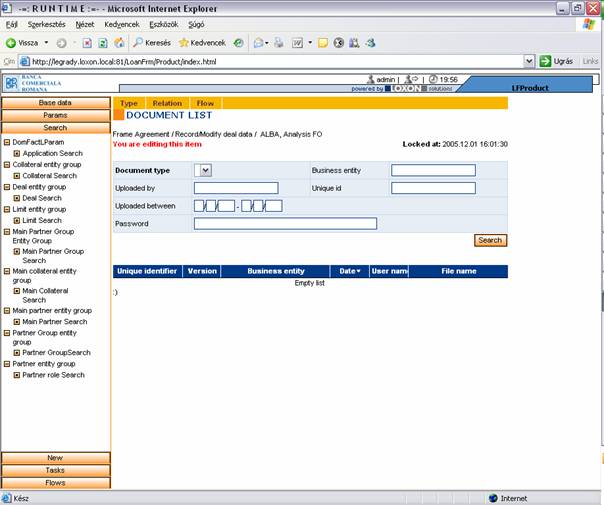Click the green Vissza back arrow icon
This screenshot has width=604, height=505.
[x=10, y=43]
